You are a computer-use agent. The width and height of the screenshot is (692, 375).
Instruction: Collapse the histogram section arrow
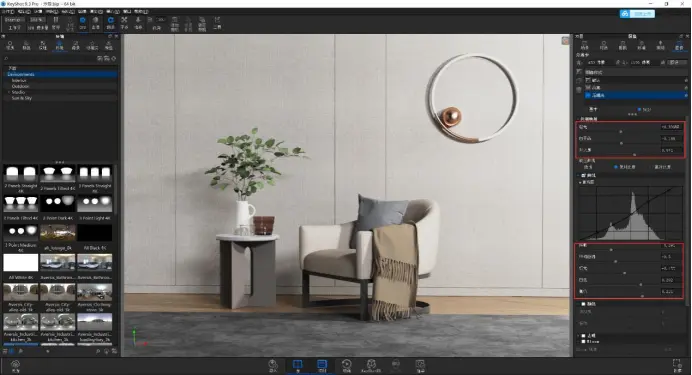(x=580, y=182)
